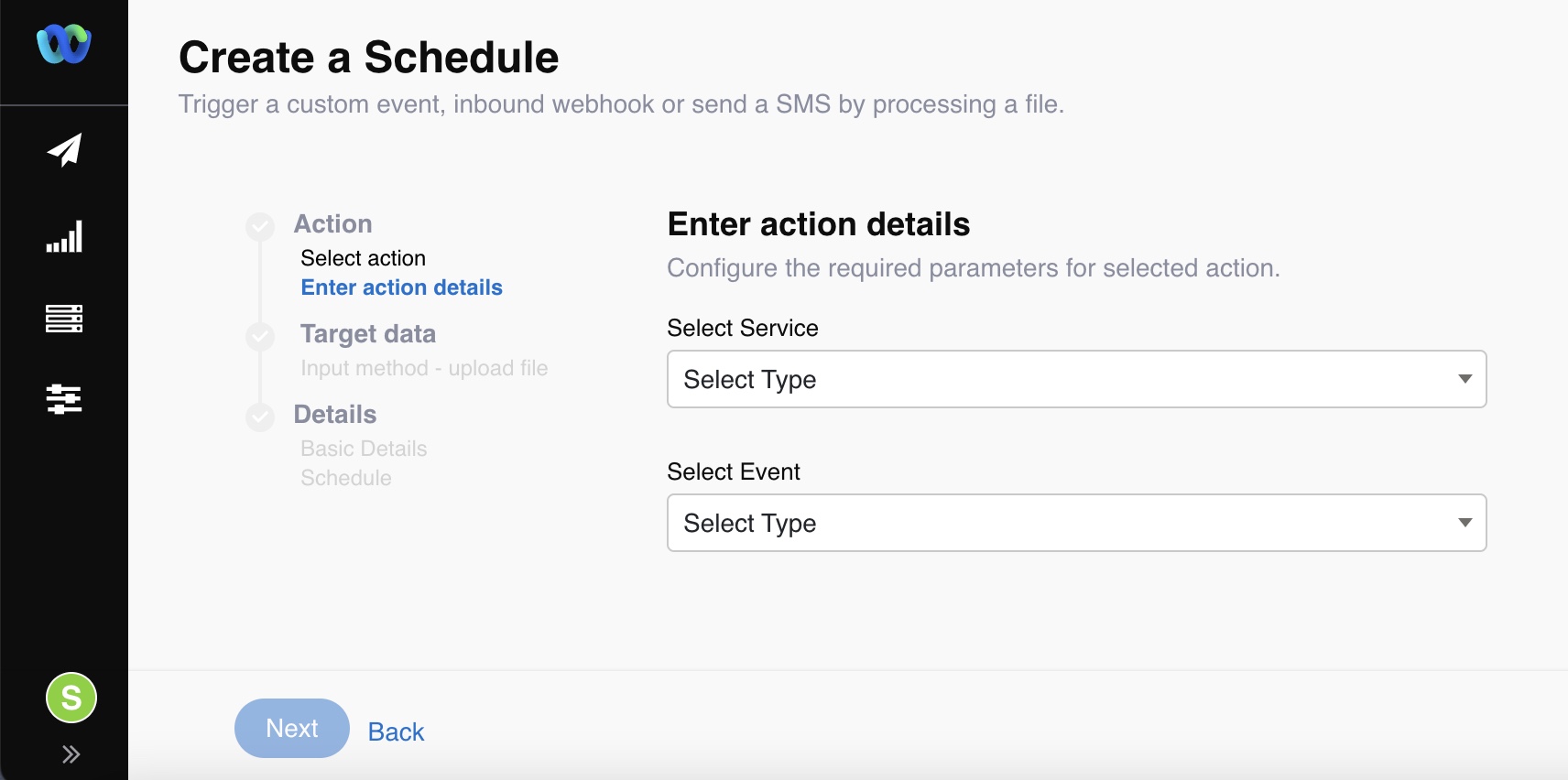
Task: Open the Select Event dropdown
Action: pos(1076,523)
